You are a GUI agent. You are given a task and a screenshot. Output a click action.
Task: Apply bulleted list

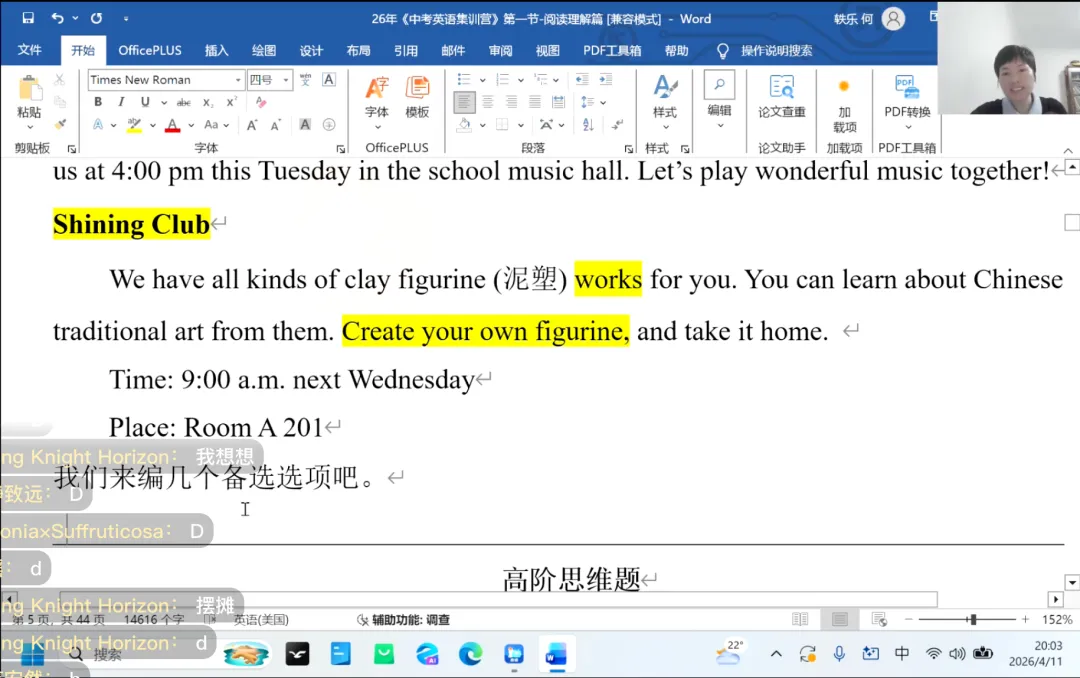[464, 79]
